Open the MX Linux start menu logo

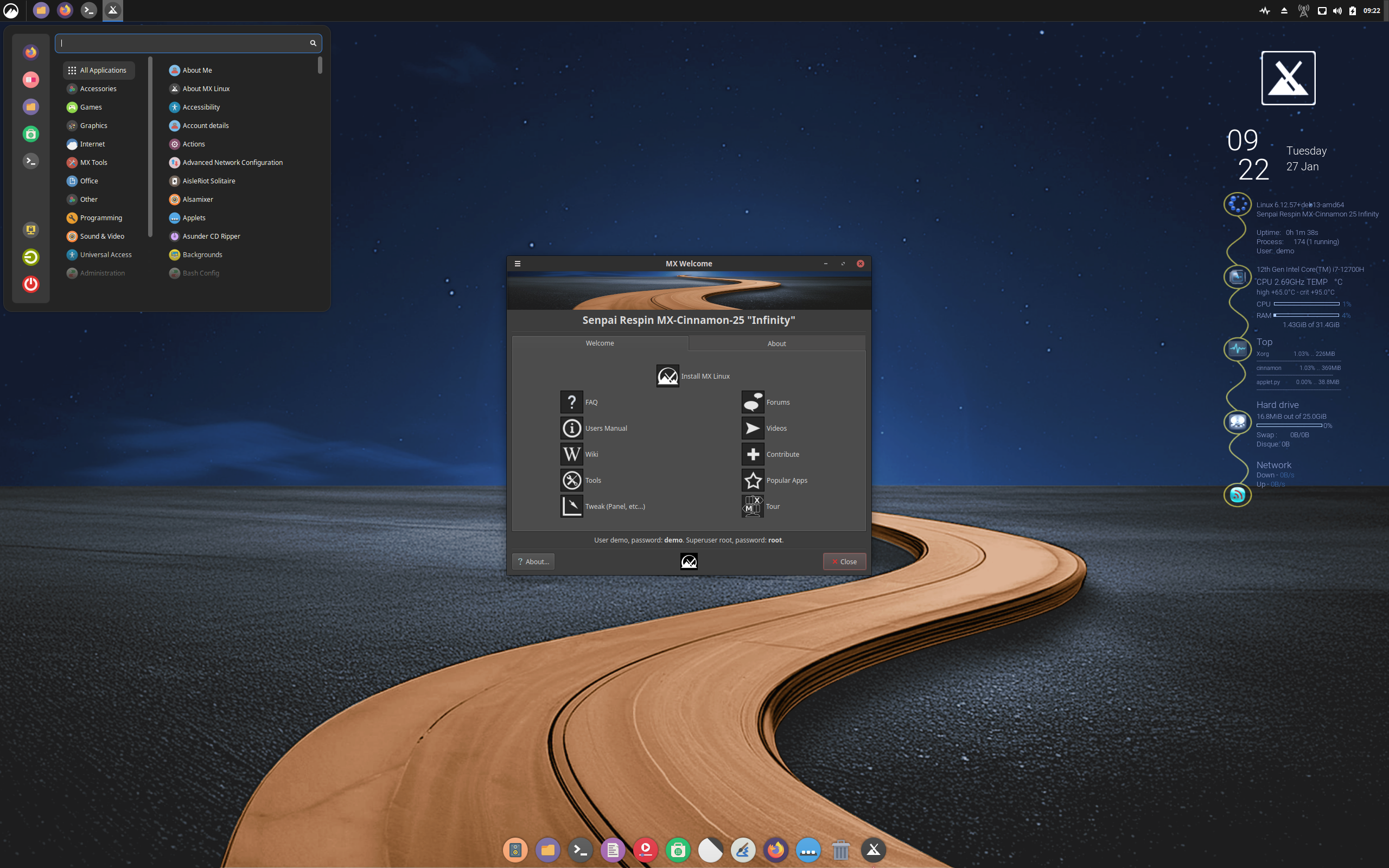pos(11,10)
